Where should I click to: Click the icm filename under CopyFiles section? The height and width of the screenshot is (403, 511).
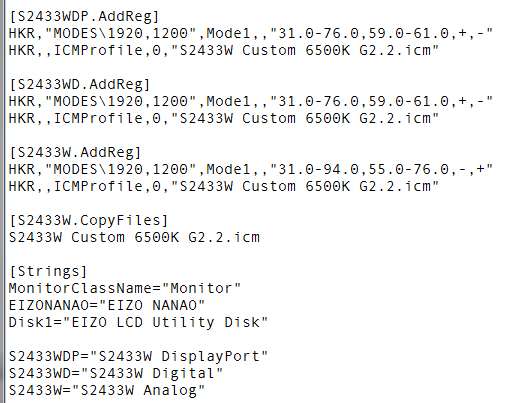[134, 237]
